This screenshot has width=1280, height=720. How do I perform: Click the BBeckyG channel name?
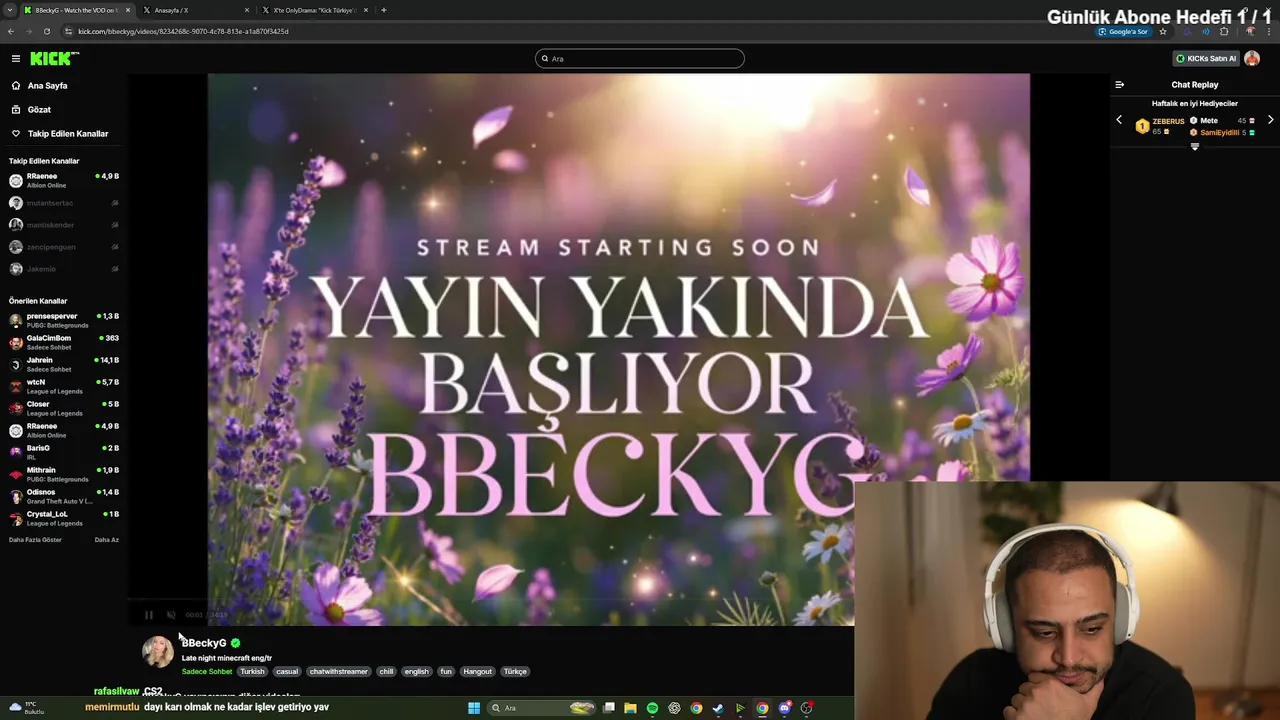pos(204,643)
